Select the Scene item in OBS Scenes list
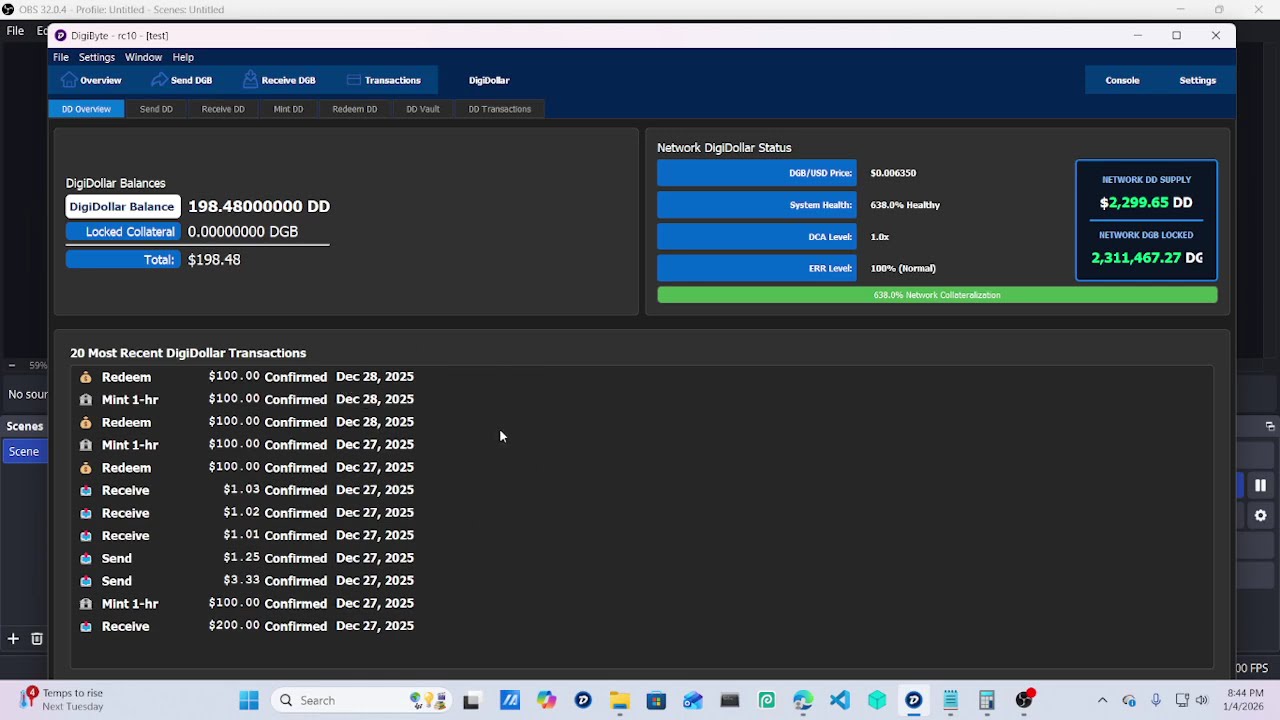 pos(24,451)
